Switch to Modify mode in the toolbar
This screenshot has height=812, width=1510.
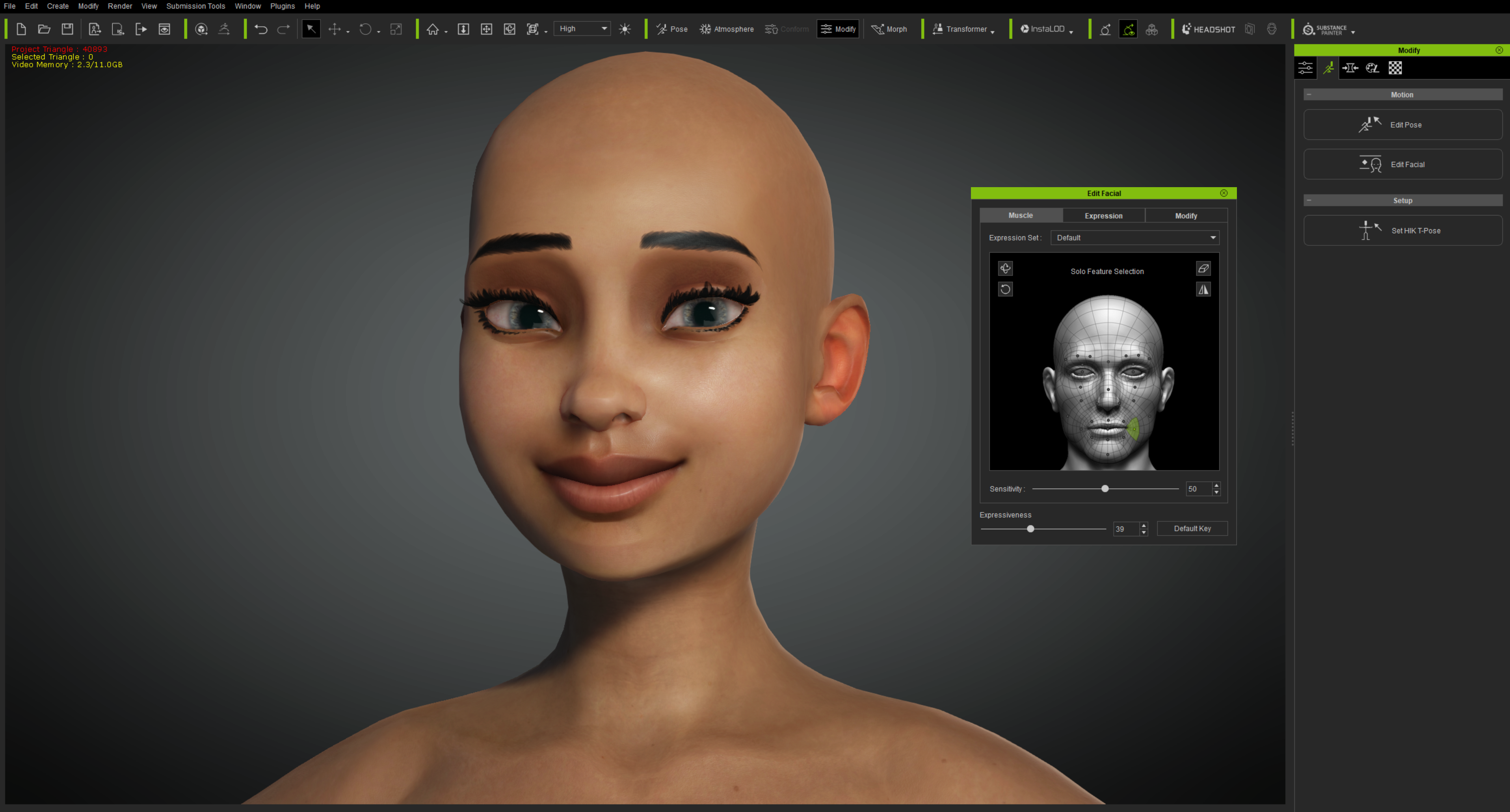pos(837,29)
